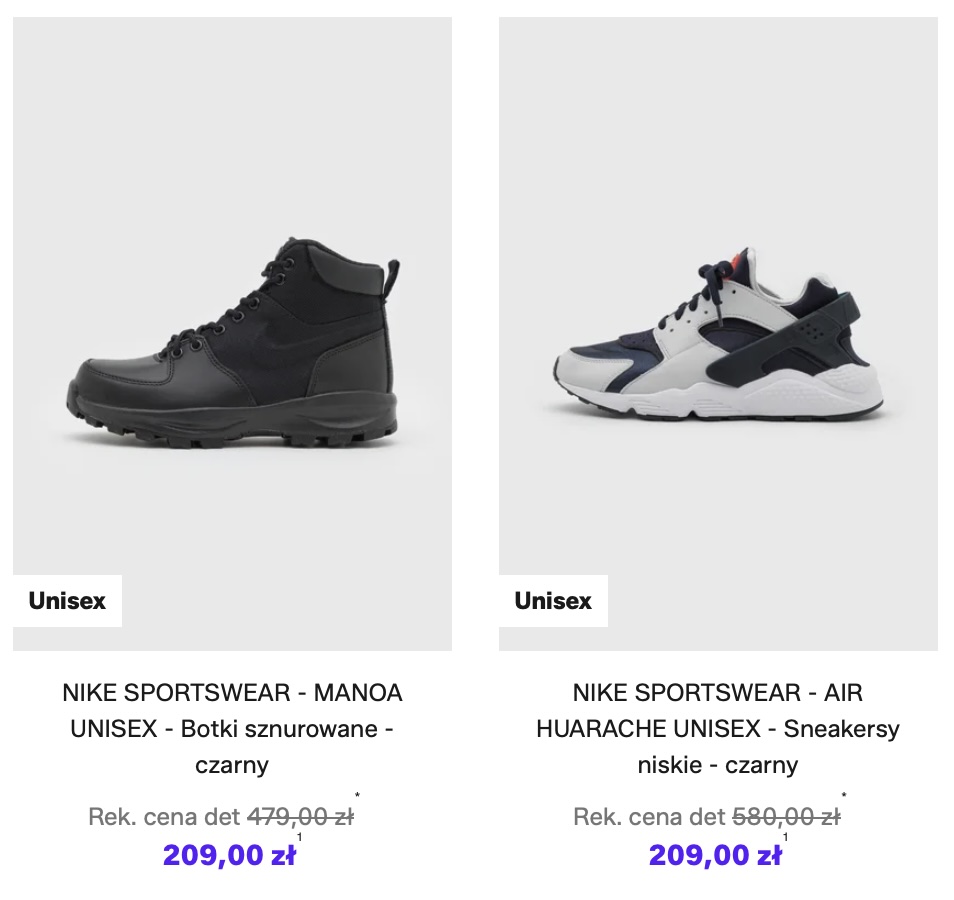
Task: Click the word "Sneakersy" in the Huarache title
Action: coord(842,729)
